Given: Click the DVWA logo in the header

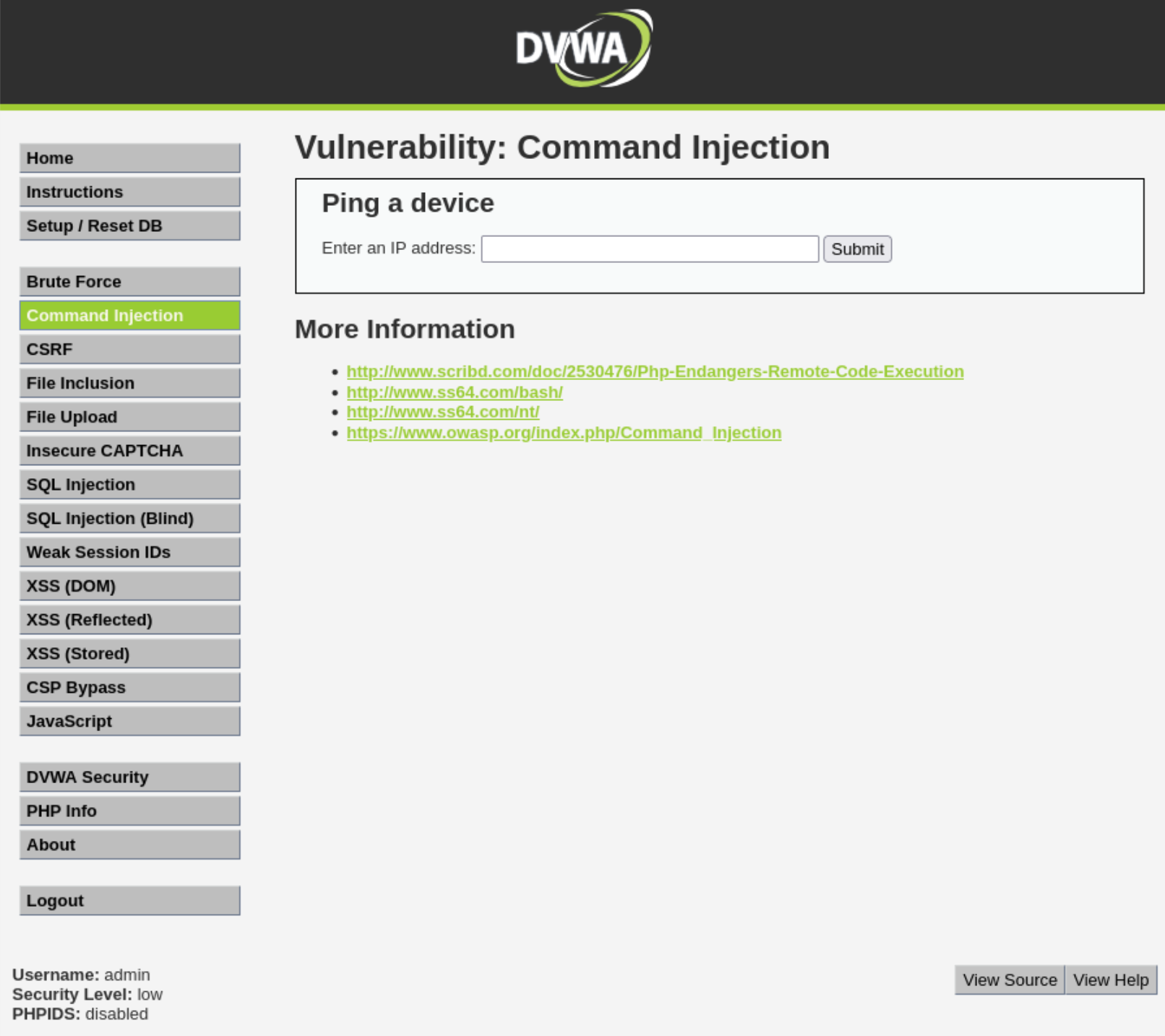Looking at the screenshot, I should pyautogui.click(x=584, y=48).
